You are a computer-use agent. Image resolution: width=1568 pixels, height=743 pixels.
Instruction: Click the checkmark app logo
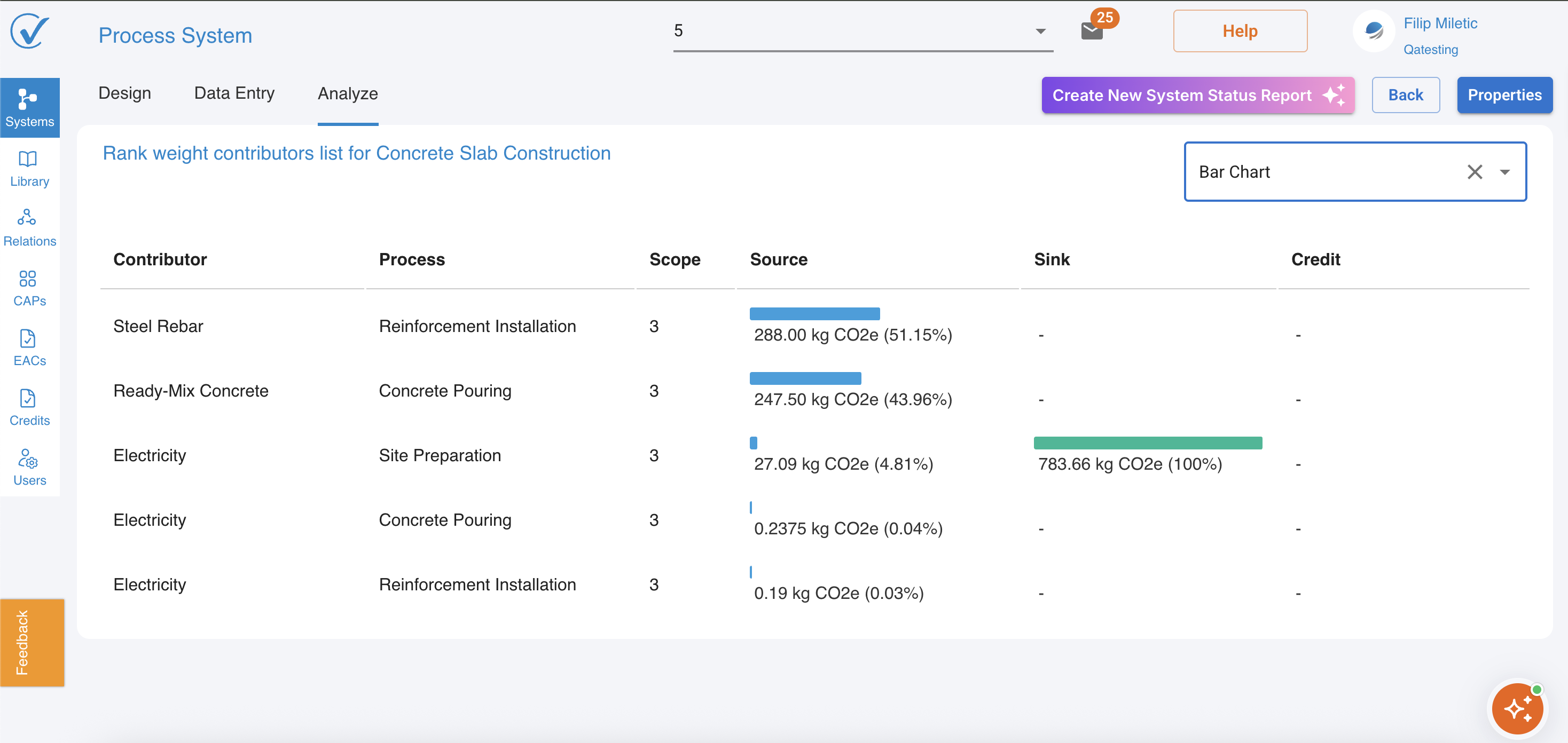click(29, 31)
